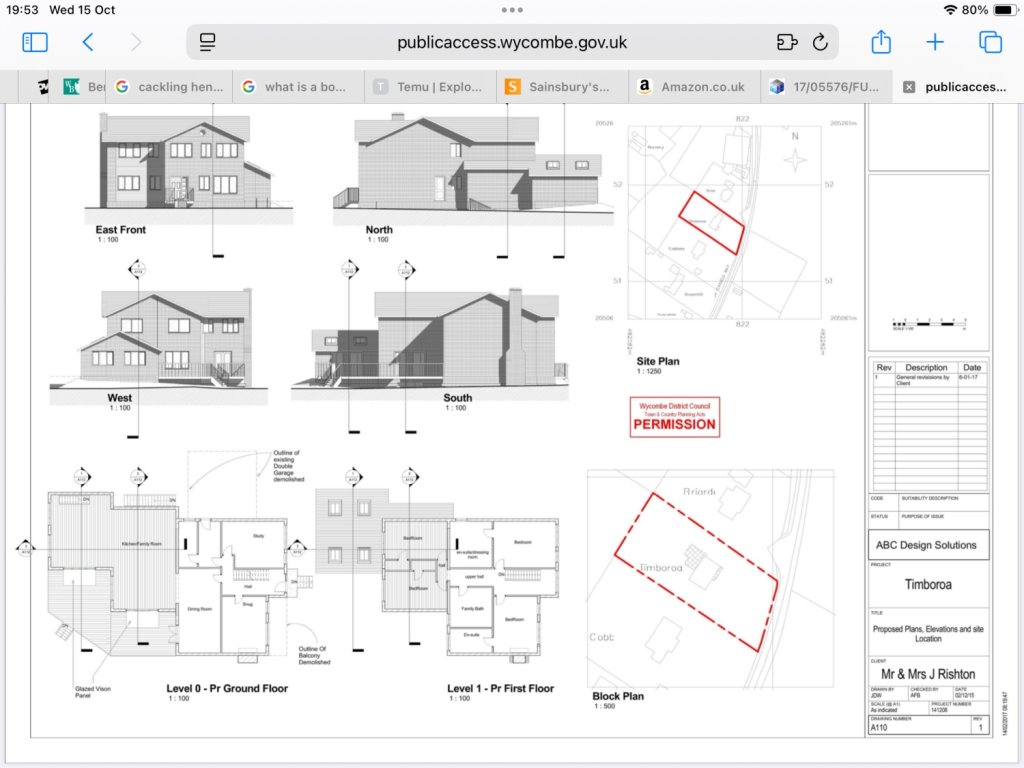This screenshot has width=1024, height=768.
Task: Open the tab overview grid
Action: (x=990, y=42)
